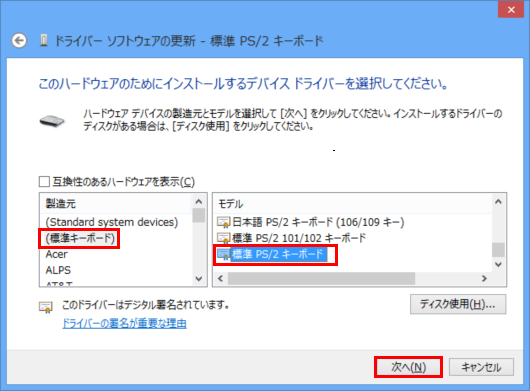
Task: Select ALPS in the manufacturer list
Action: tap(58, 270)
